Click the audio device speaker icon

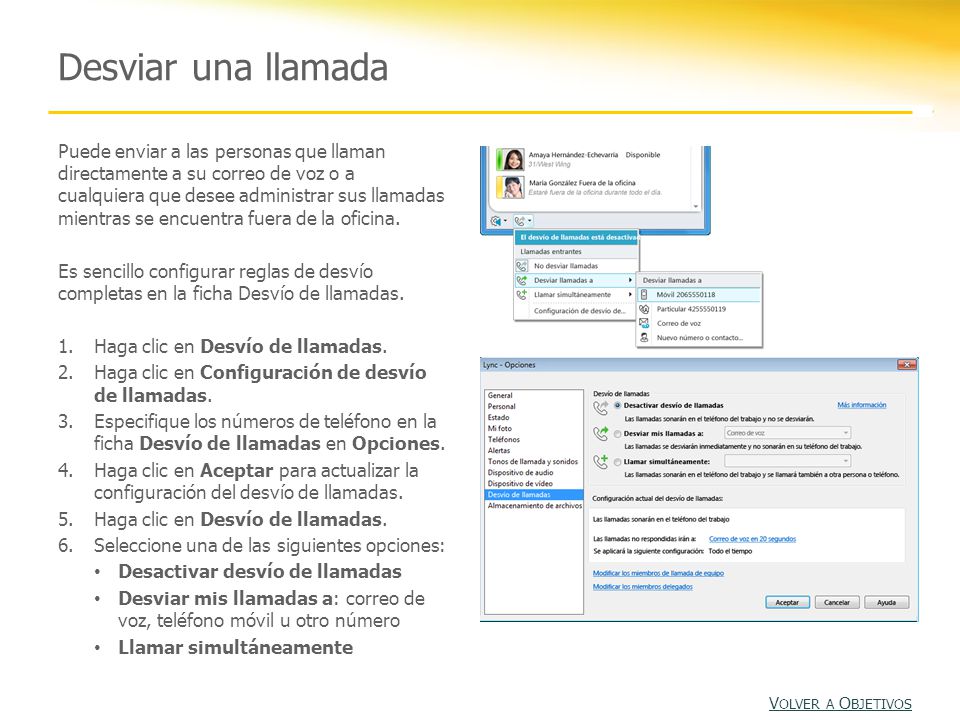(496, 221)
